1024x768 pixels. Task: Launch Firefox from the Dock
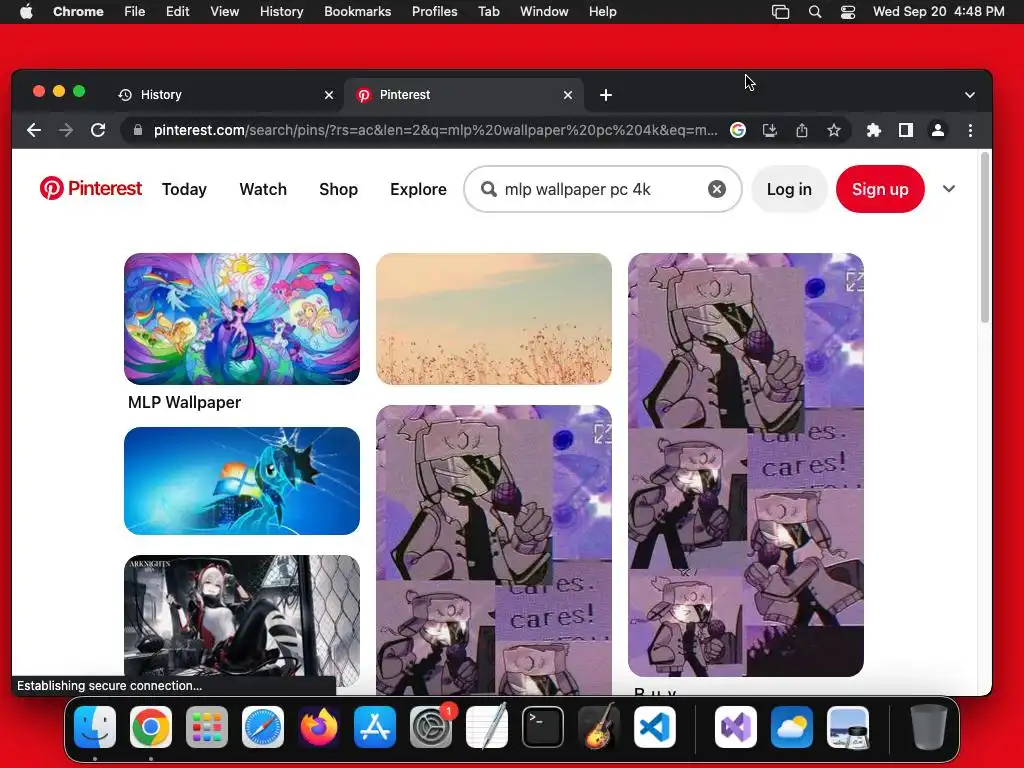pyautogui.click(x=319, y=727)
